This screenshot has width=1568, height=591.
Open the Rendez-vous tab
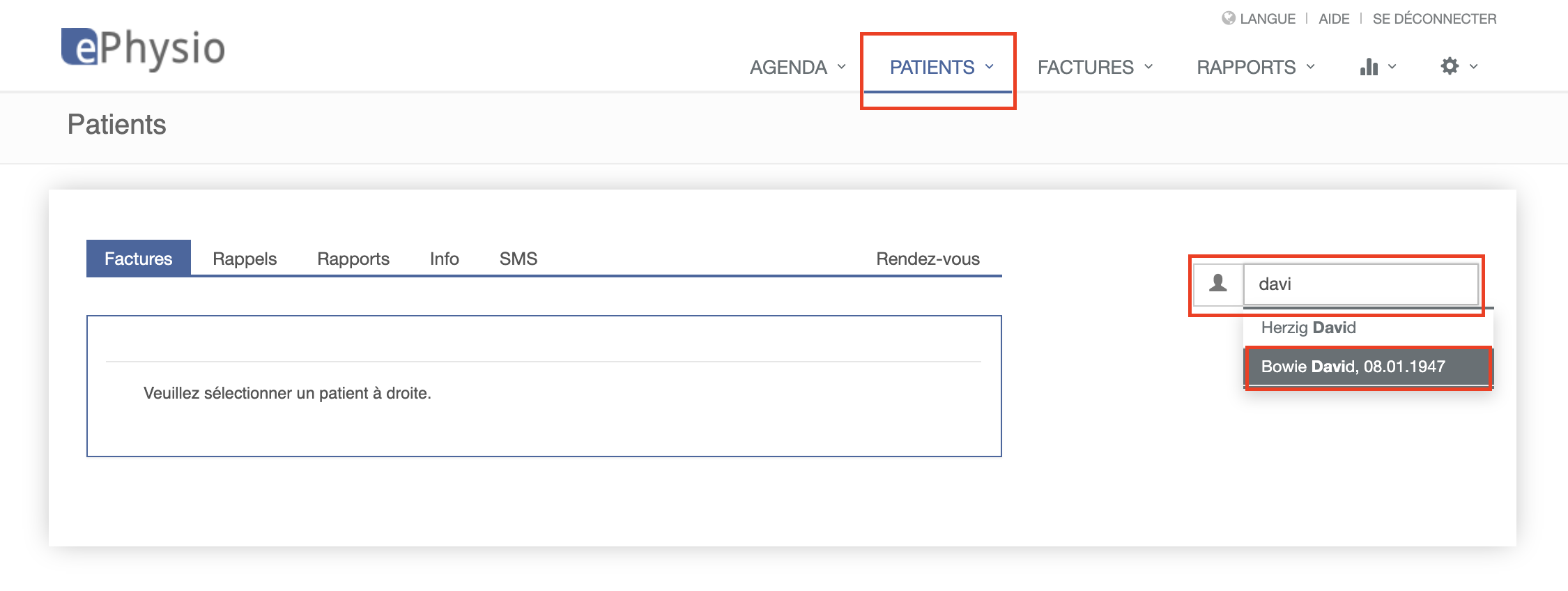pos(928,259)
